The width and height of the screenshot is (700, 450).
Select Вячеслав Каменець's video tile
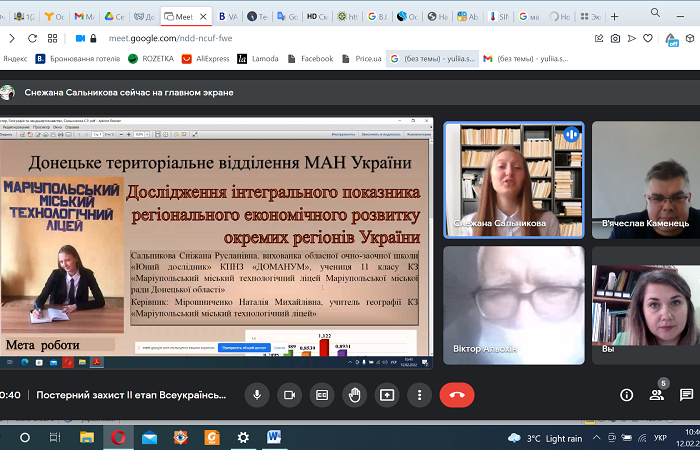[645, 178]
